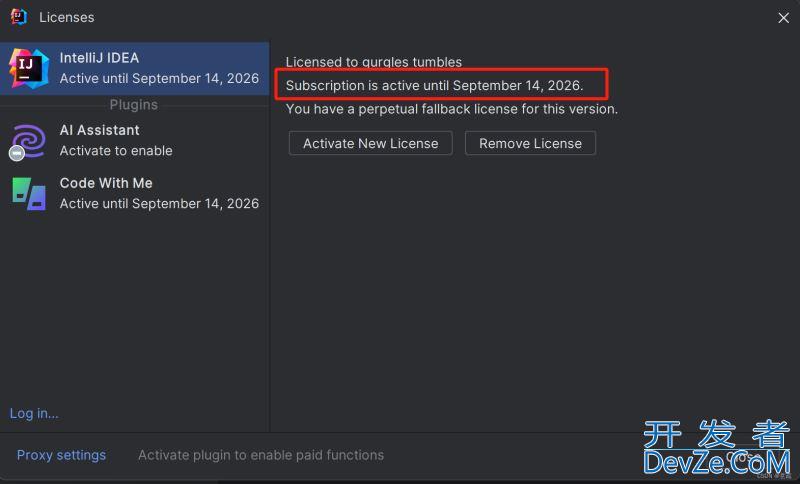Screen dimensions: 800x484
Task: Click the Code With Me icon
Action: pos(29,193)
